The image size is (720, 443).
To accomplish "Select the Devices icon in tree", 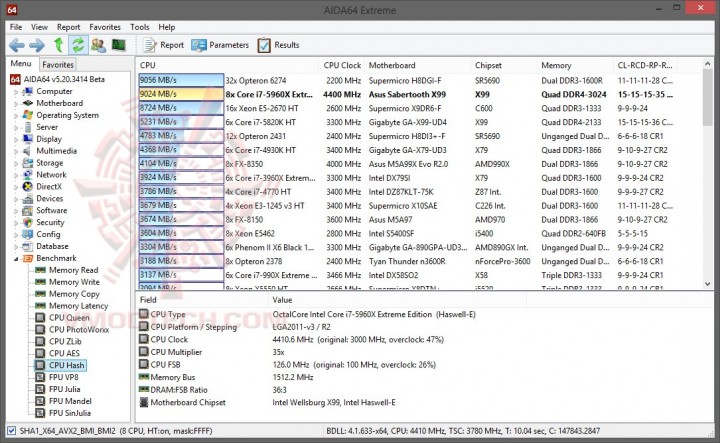I will pos(28,198).
